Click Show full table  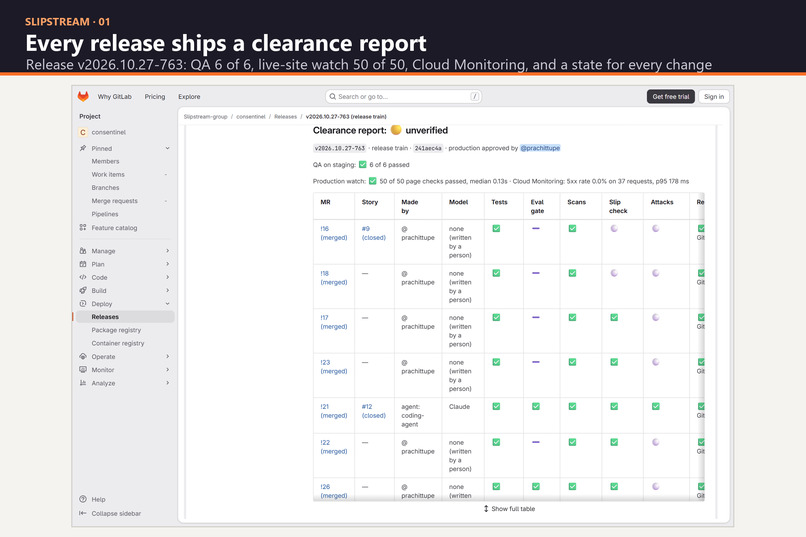pos(509,509)
